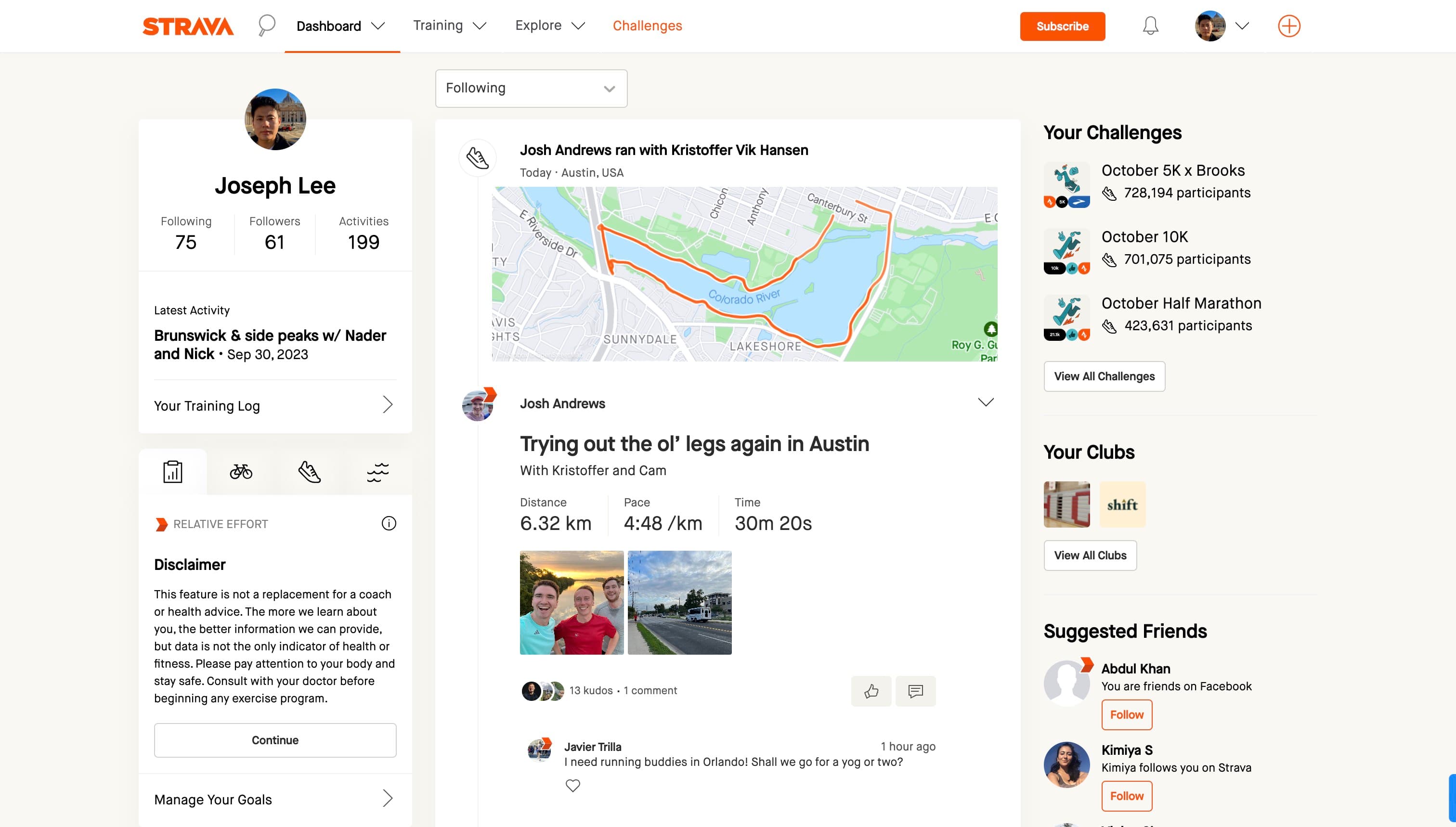Click the 'Josh Andrews ran with Kristoffer Vik Hansen' header
1456x827 pixels.
click(663, 151)
